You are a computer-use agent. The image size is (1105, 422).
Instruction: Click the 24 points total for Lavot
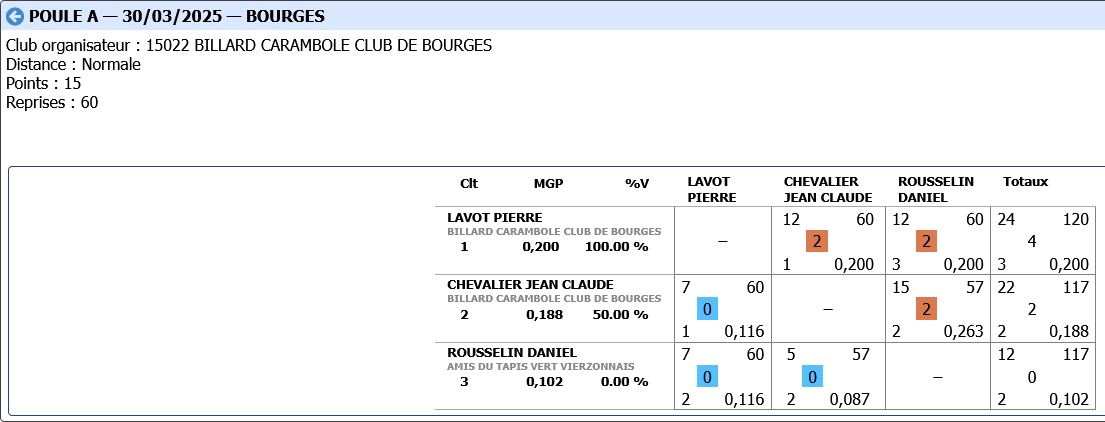tap(1006, 220)
